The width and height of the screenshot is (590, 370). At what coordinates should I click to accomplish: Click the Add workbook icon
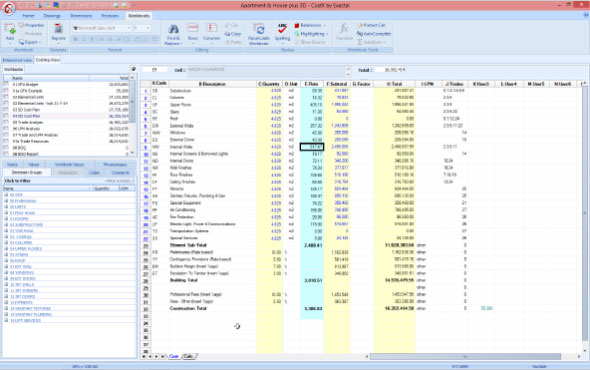click(x=9, y=29)
